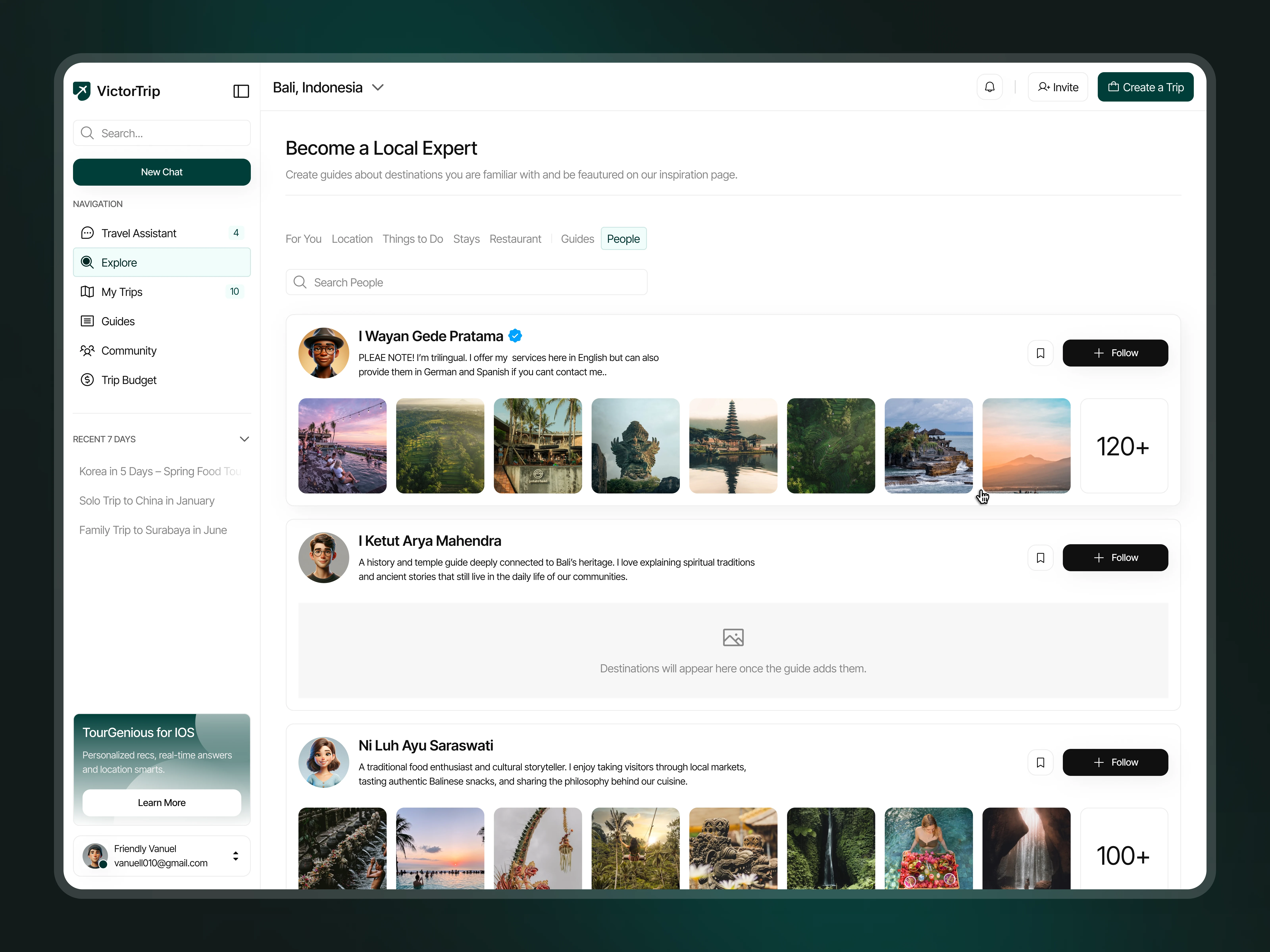This screenshot has height=952, width=1270.
Task: Open the Things to Do tab
Action: coord(413,239)
